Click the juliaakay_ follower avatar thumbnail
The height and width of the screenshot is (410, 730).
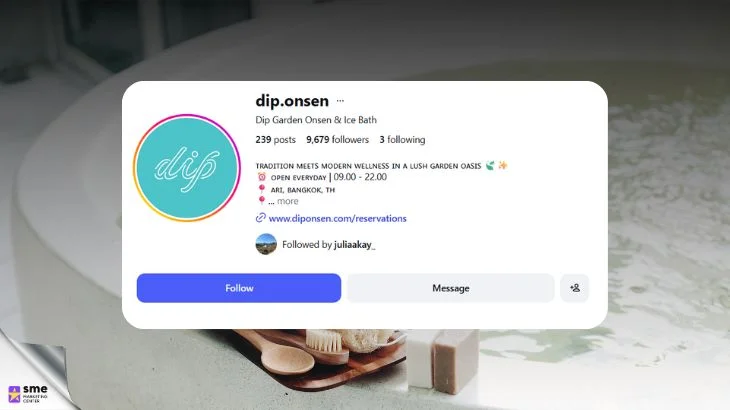(x=266, y=244)
